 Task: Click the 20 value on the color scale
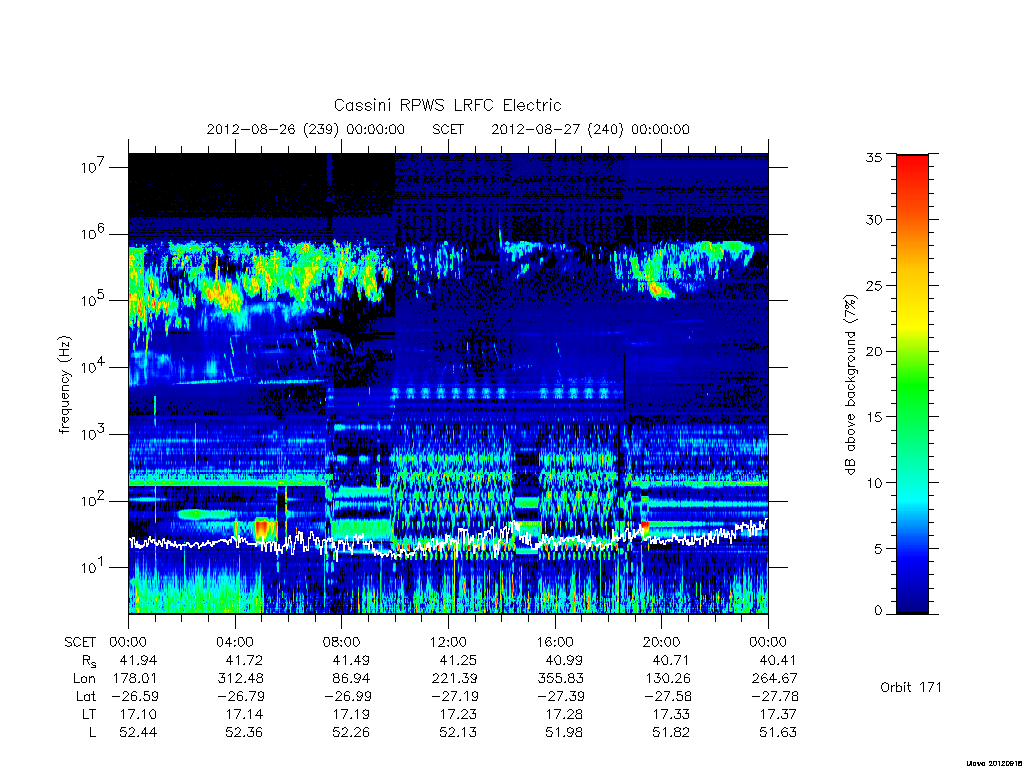[874, 351]
